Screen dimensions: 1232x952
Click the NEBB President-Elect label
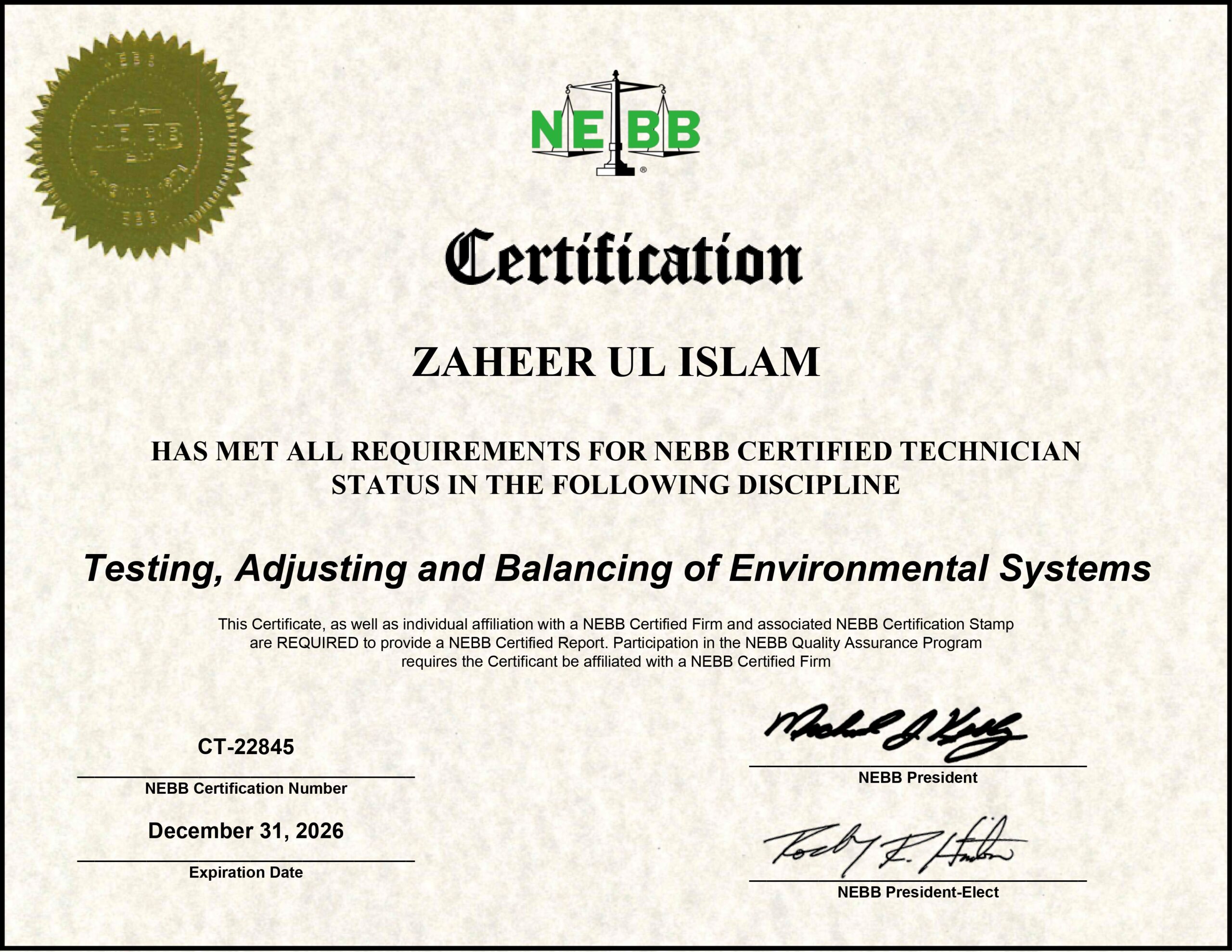click(917, 892)
